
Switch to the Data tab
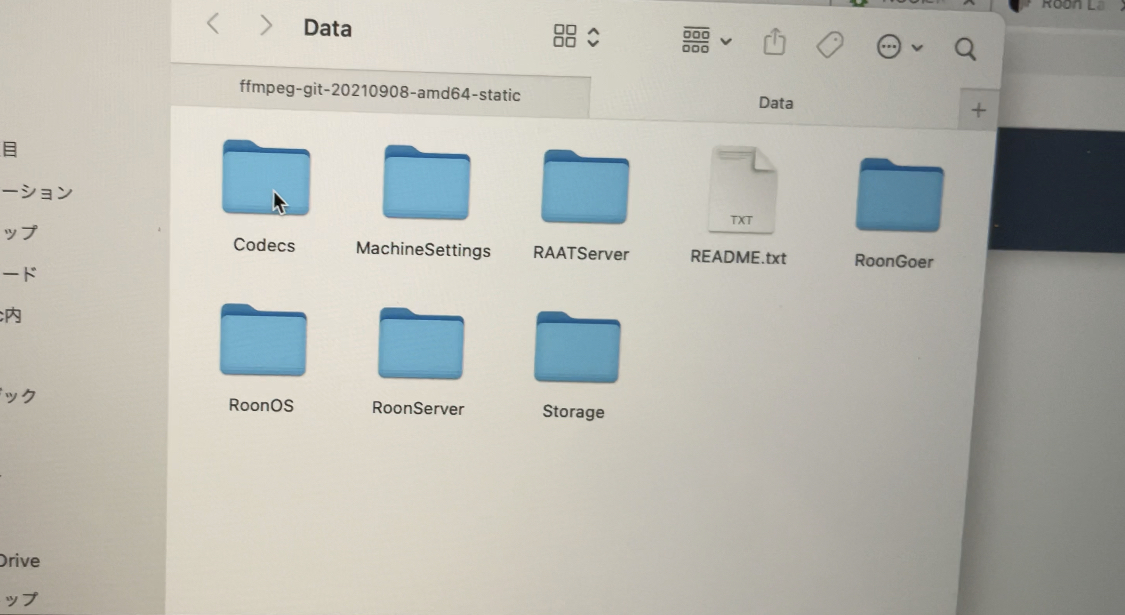point(776,103)
